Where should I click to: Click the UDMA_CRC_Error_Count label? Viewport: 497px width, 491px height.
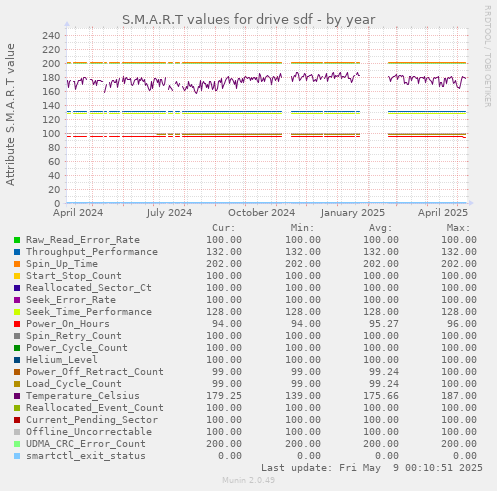tap(86, 444)
